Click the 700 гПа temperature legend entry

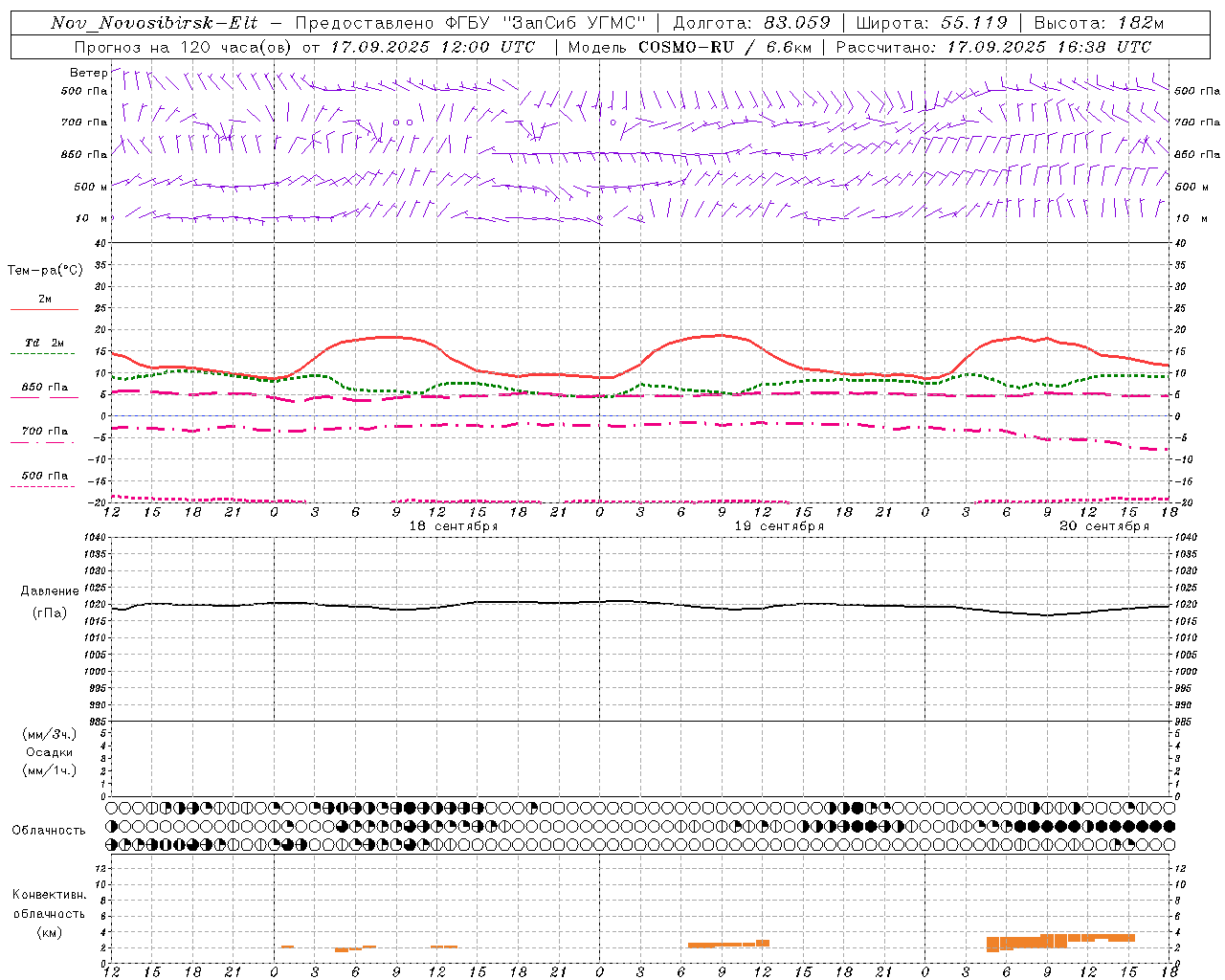point(45,432)
